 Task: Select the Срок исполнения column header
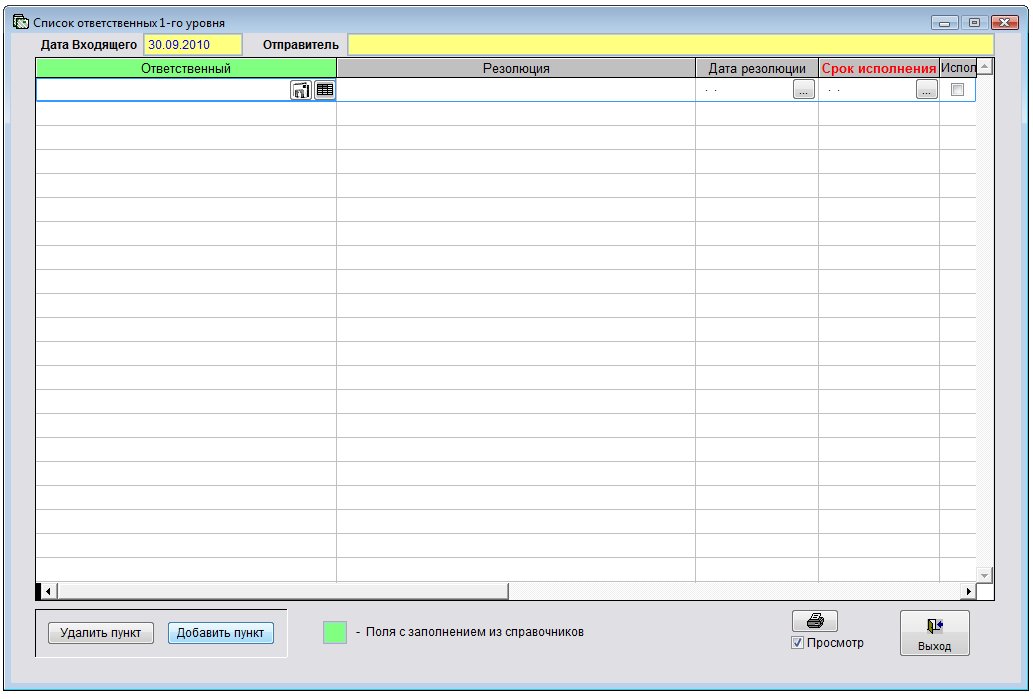tap(879, 69)
